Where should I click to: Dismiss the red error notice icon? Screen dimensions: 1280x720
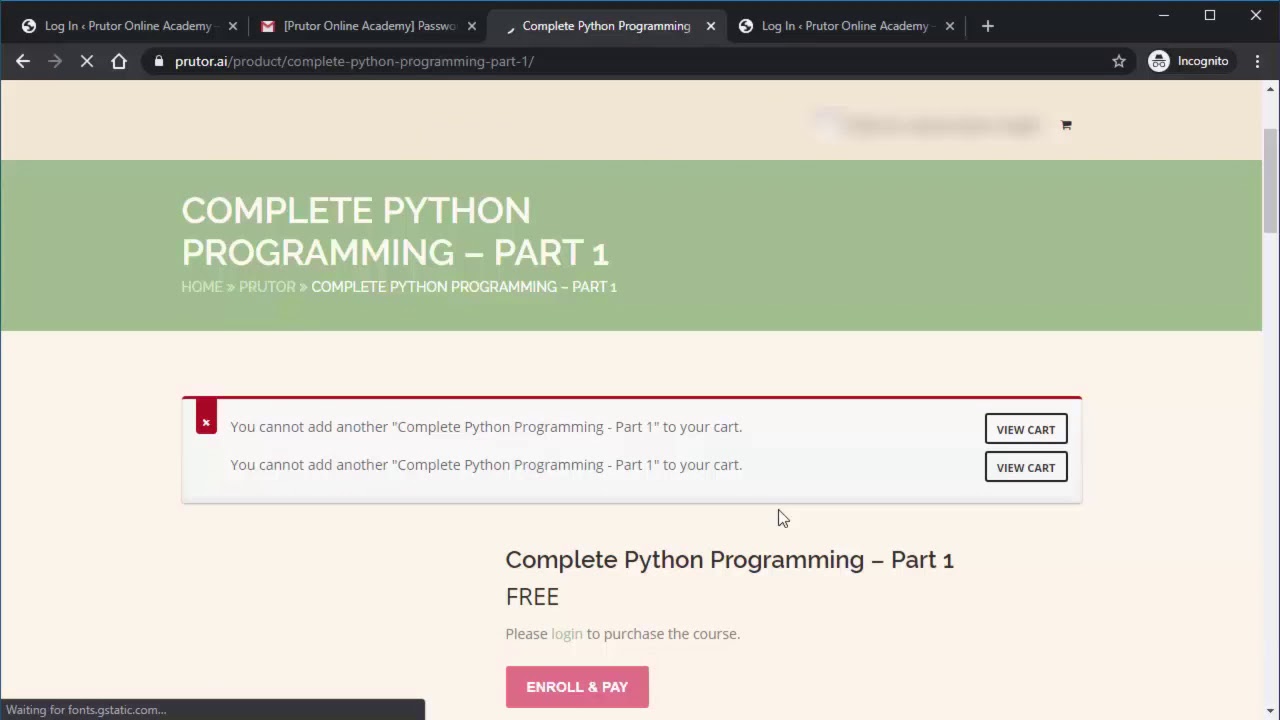[x=206, y=417]
